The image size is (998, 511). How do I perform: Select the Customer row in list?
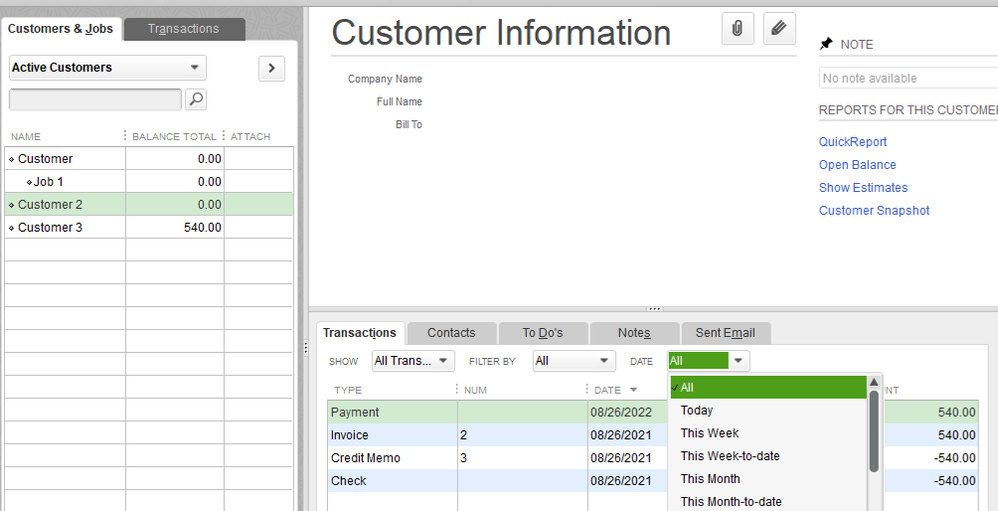point(149,159)
